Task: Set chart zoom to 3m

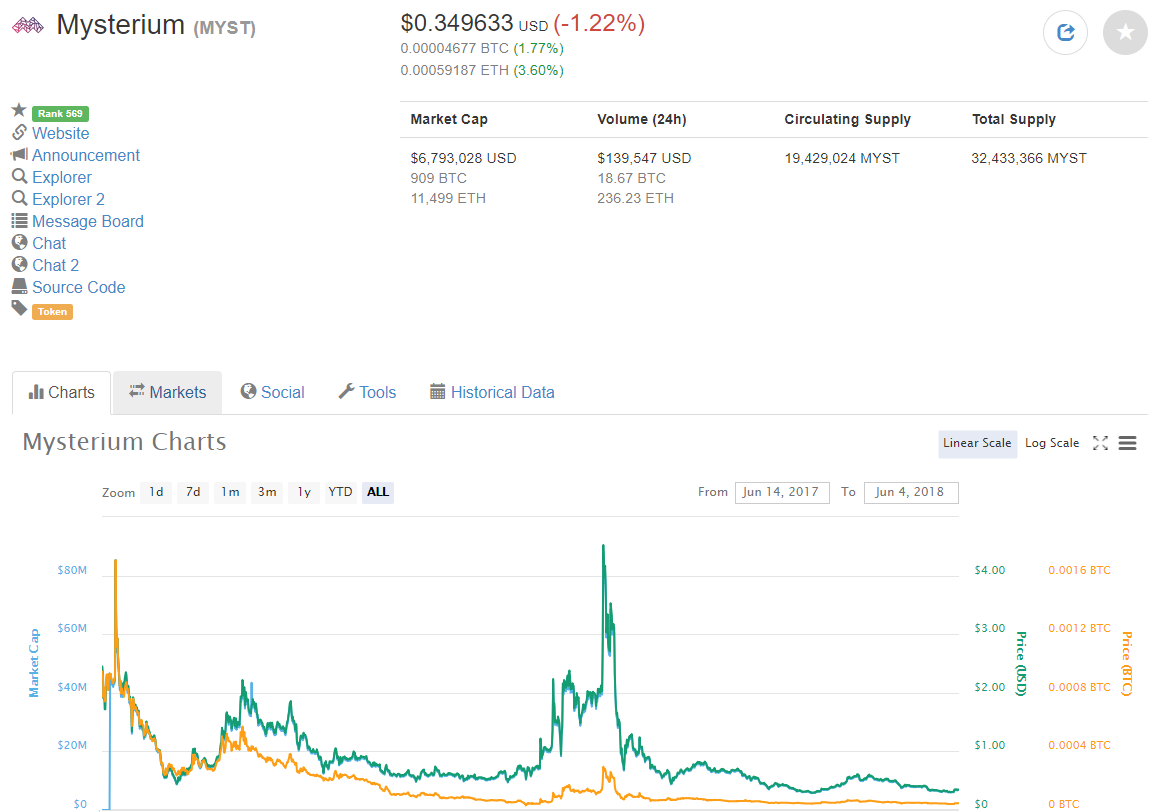Action: 267,492
